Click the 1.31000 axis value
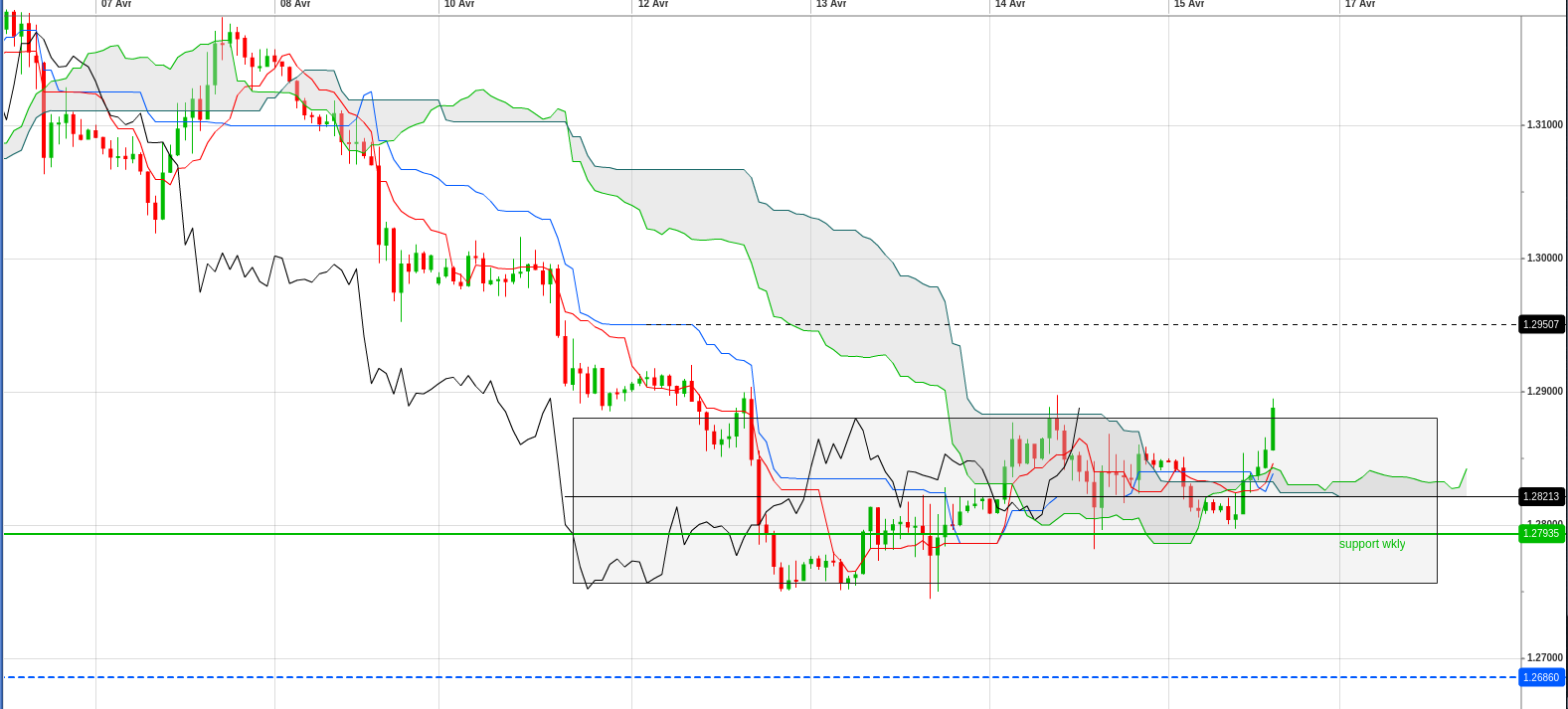This screenshot has width=1568, height=709. click(x=1545, y=124)
